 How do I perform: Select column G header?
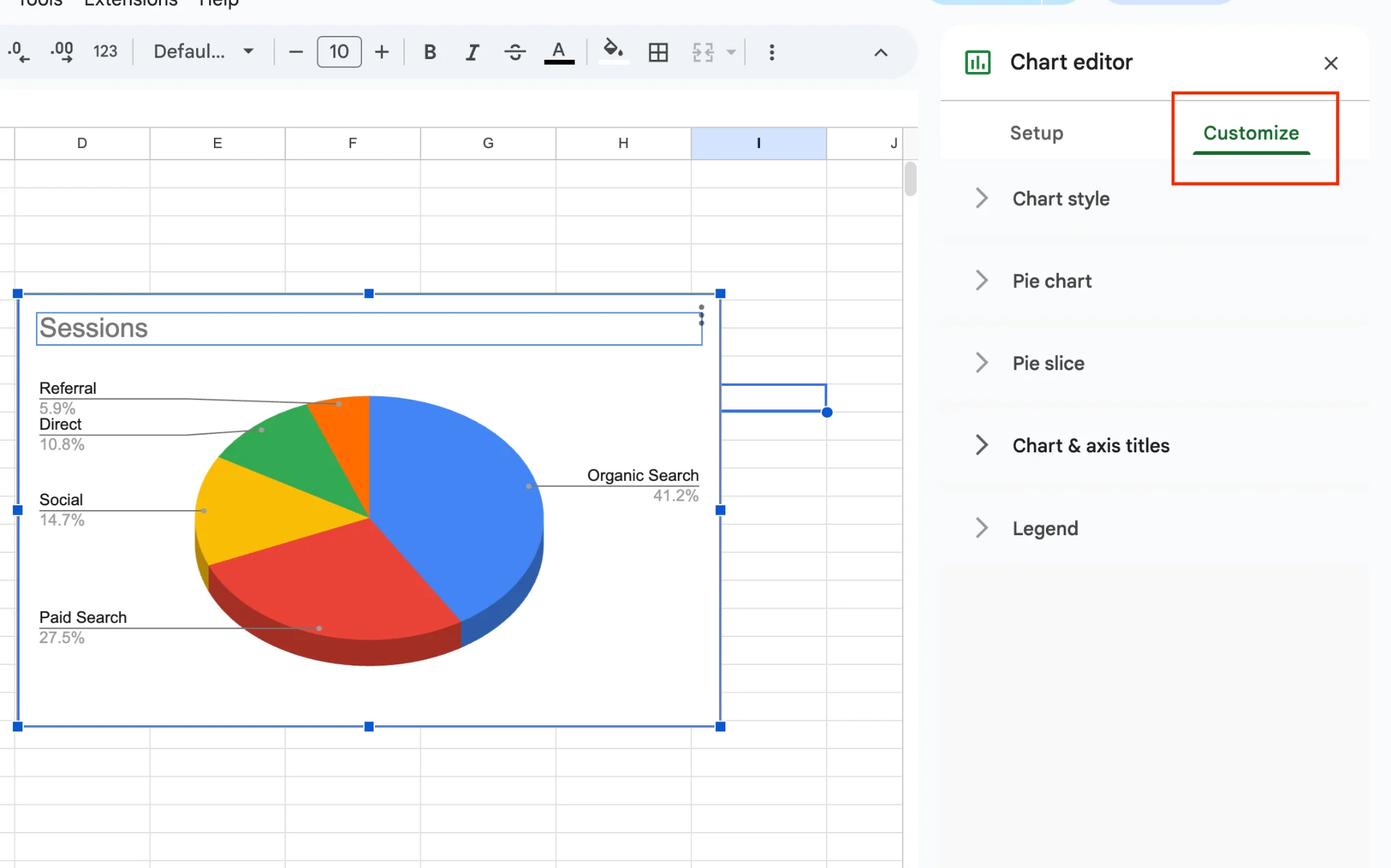click(488, 143)
